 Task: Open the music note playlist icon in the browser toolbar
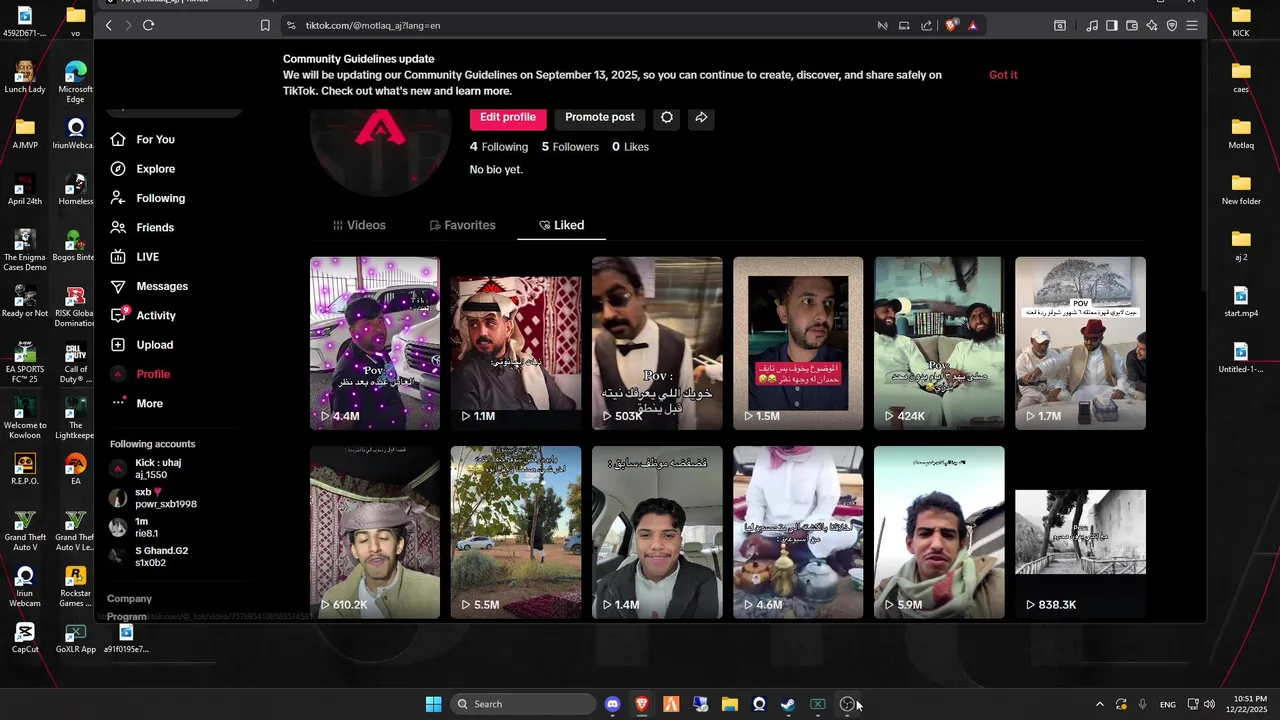[x=1092, y=25]
